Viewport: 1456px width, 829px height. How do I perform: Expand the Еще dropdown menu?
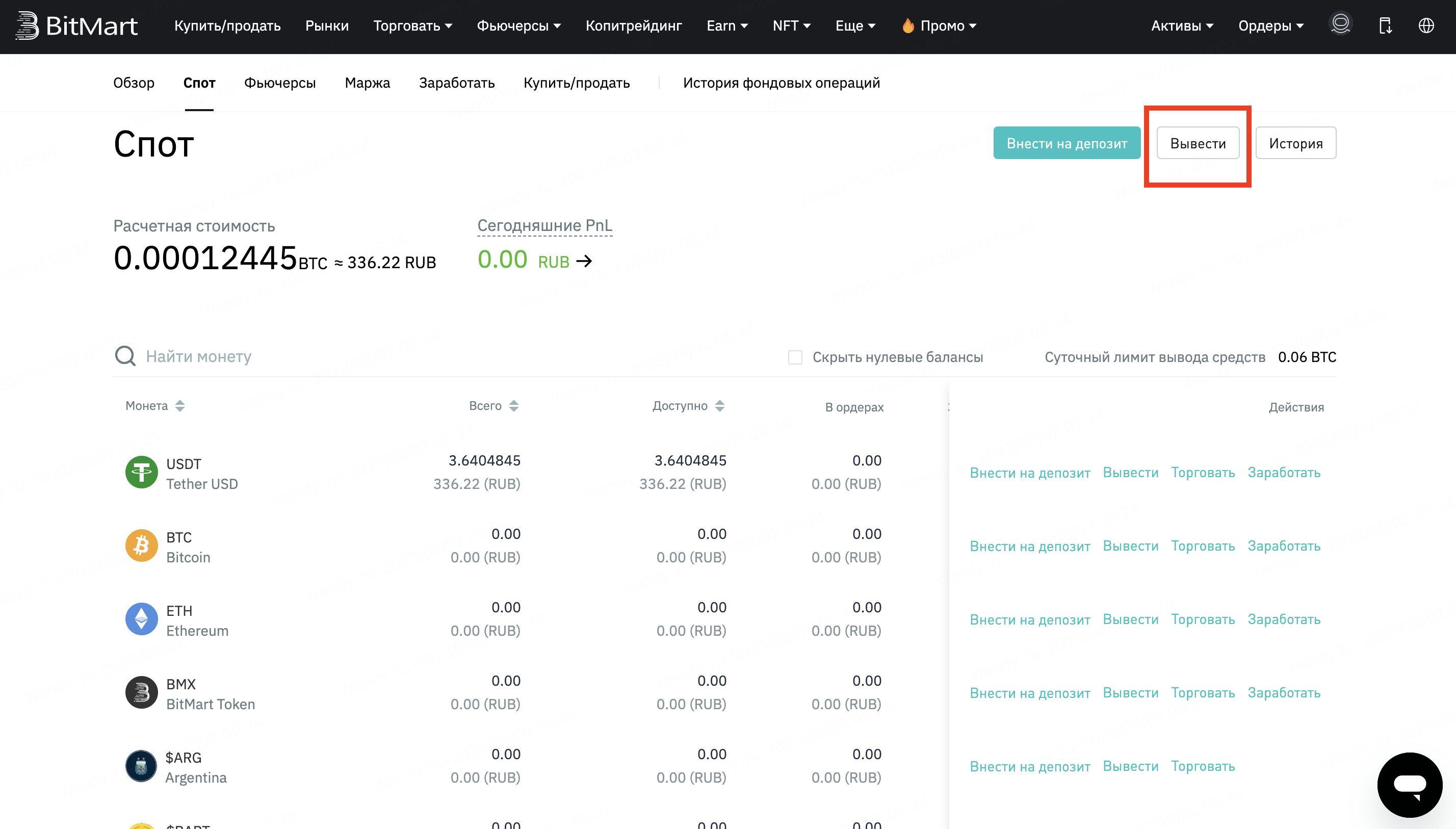coord(855,25)
